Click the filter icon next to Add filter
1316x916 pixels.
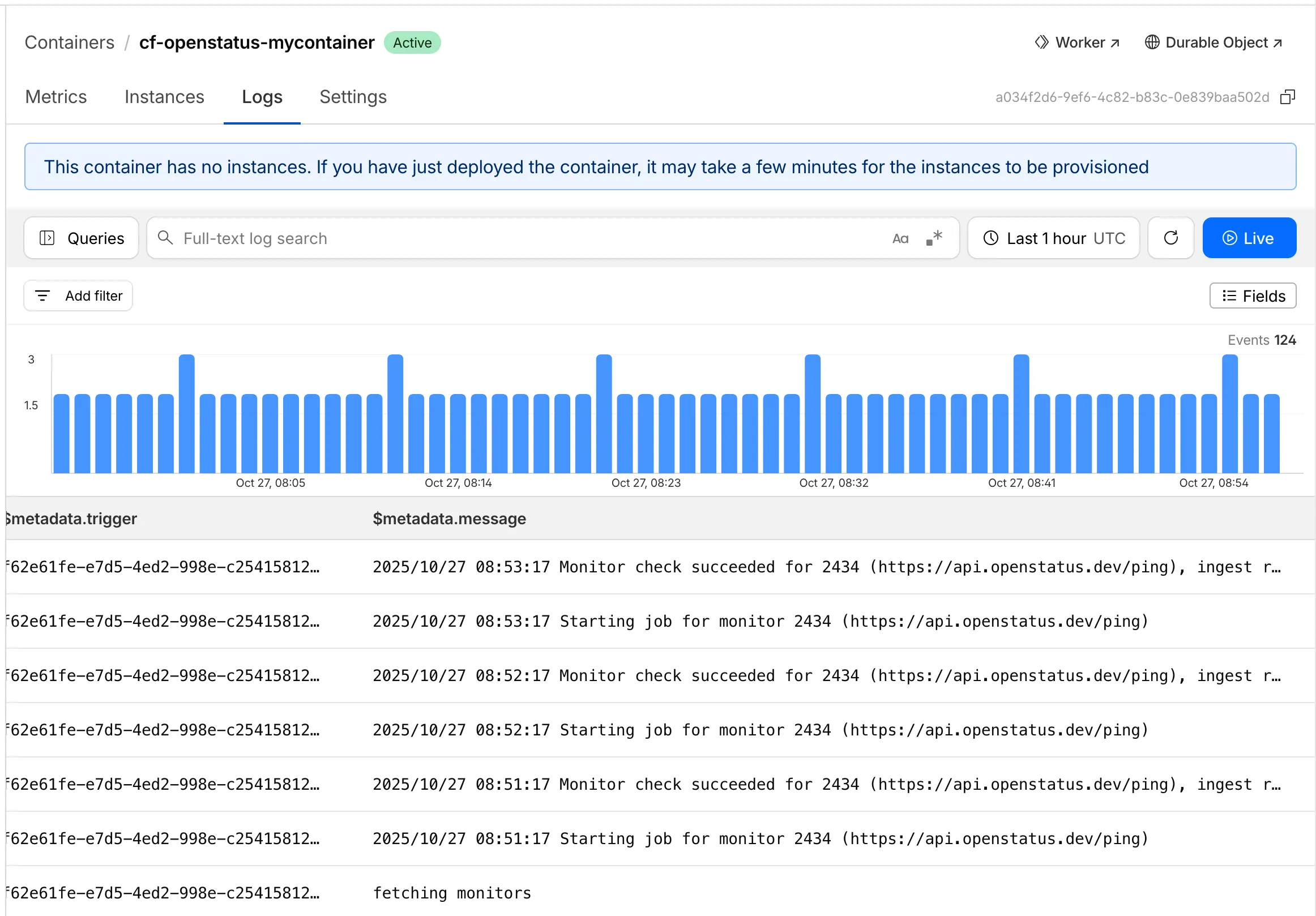42,296
